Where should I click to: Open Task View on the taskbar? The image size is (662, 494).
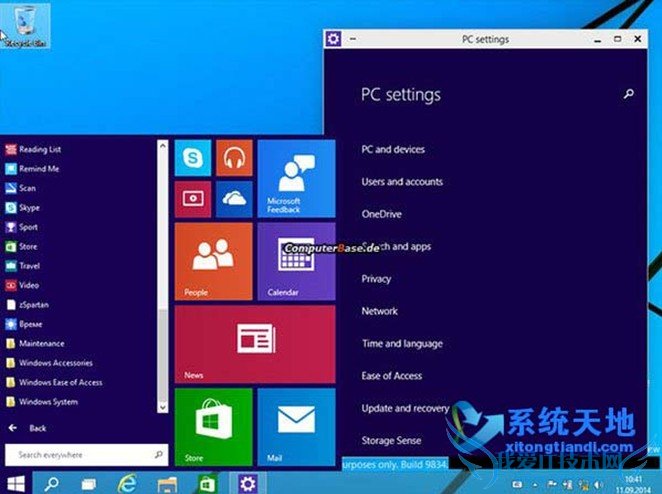pos(89,484)
